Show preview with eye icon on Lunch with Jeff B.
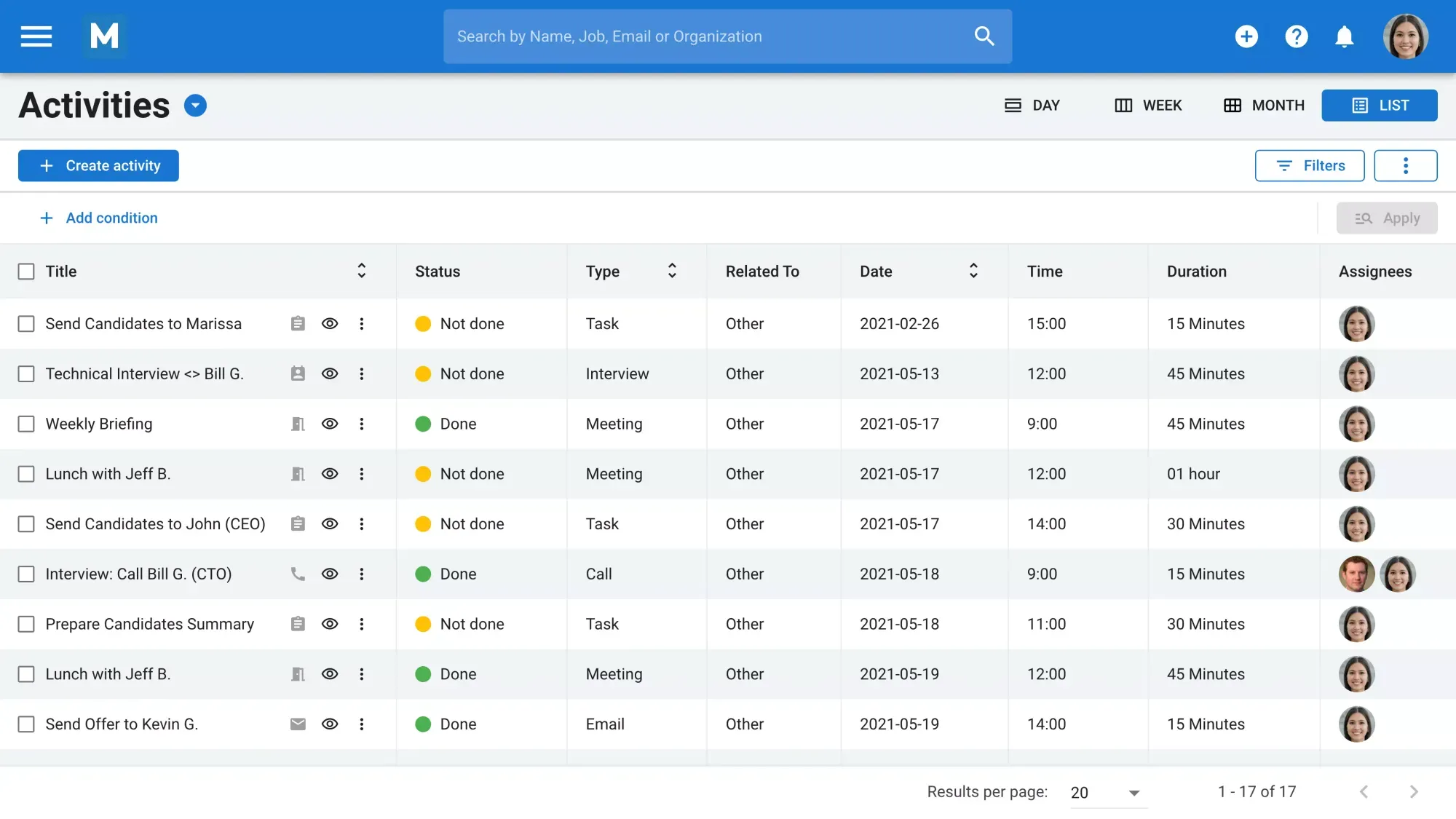The height and width of the screenshot is (819, 1456). pos(330,474)
